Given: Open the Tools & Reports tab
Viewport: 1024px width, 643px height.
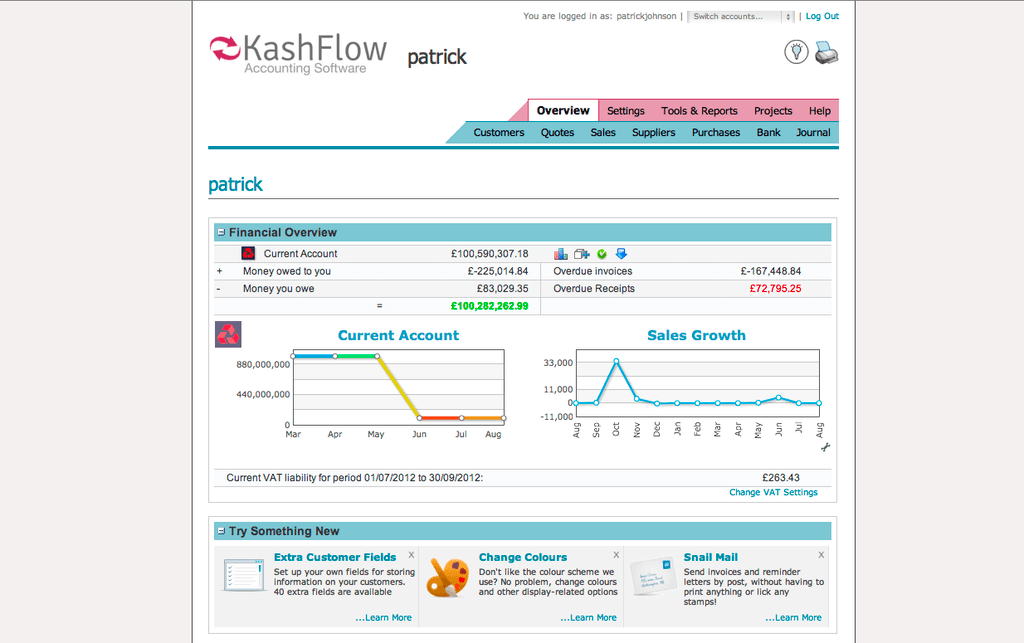Looking at the screenshot, I should tap(699, 111).
